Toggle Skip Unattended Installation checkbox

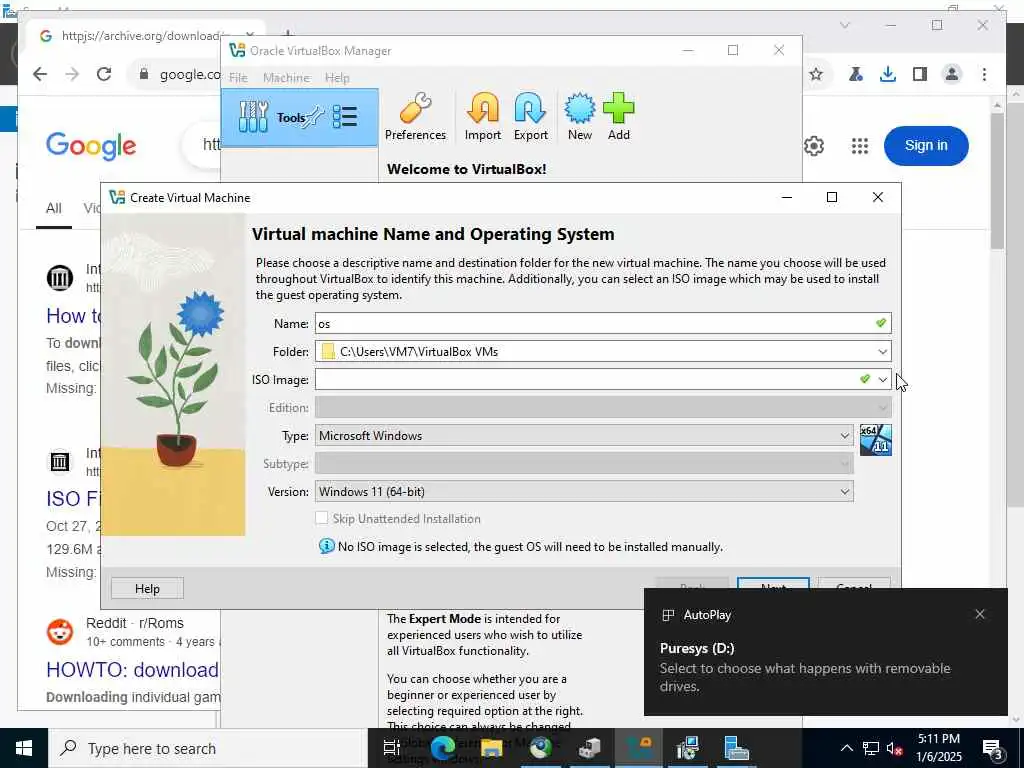[321, 518]
